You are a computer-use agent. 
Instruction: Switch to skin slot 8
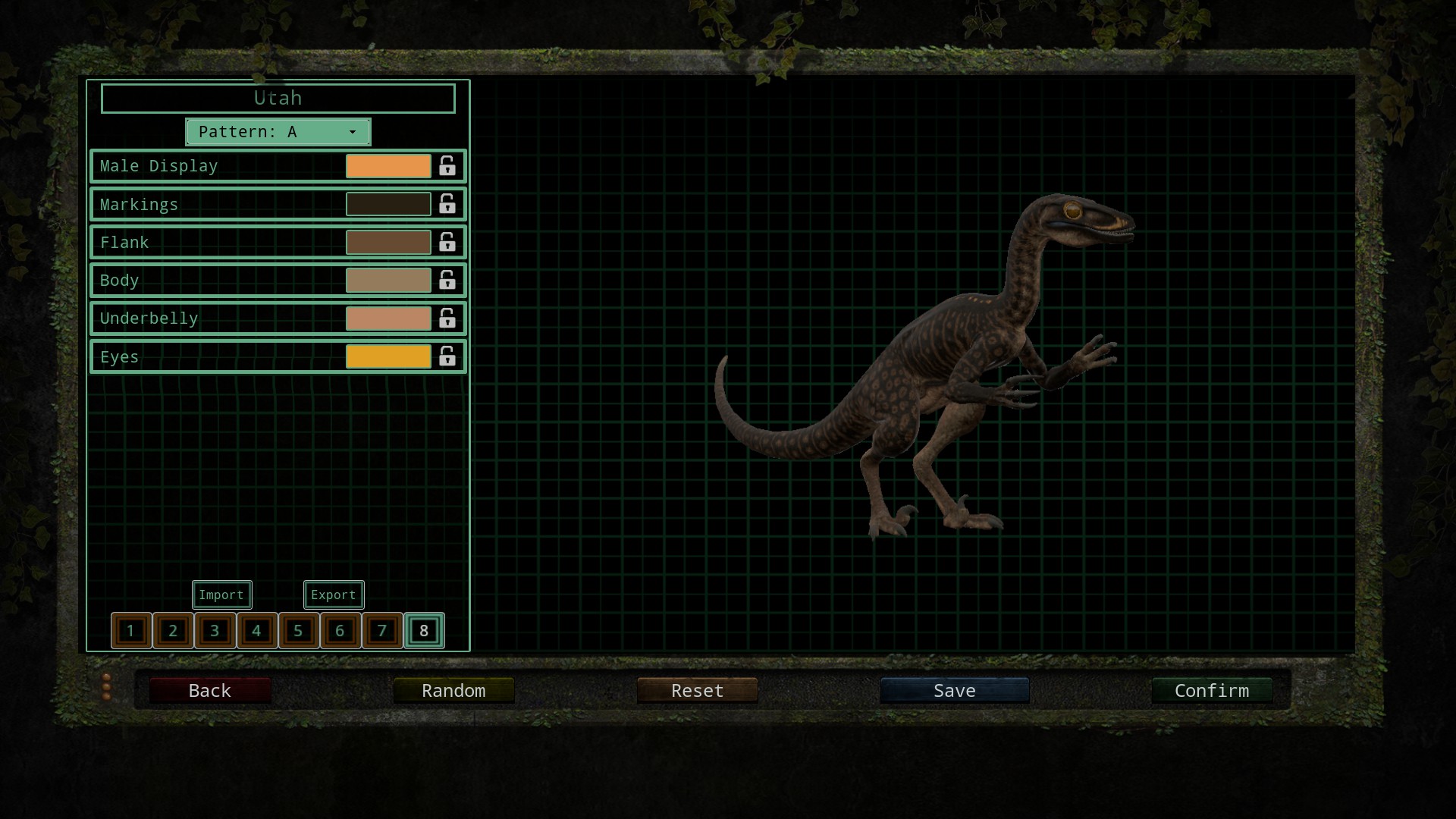(424, 631)
